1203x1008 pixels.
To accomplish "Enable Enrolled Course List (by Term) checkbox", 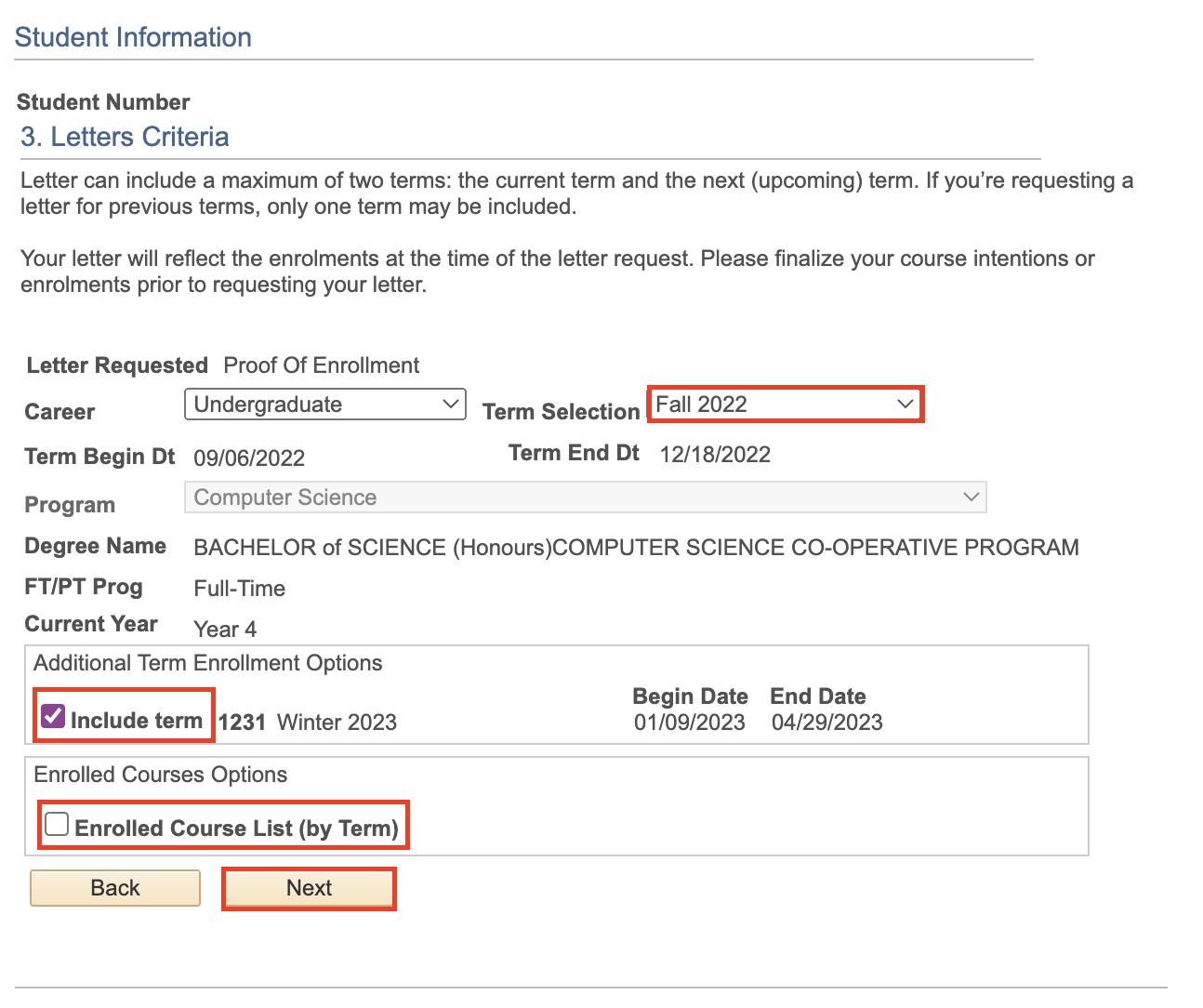I will (58, 825).
